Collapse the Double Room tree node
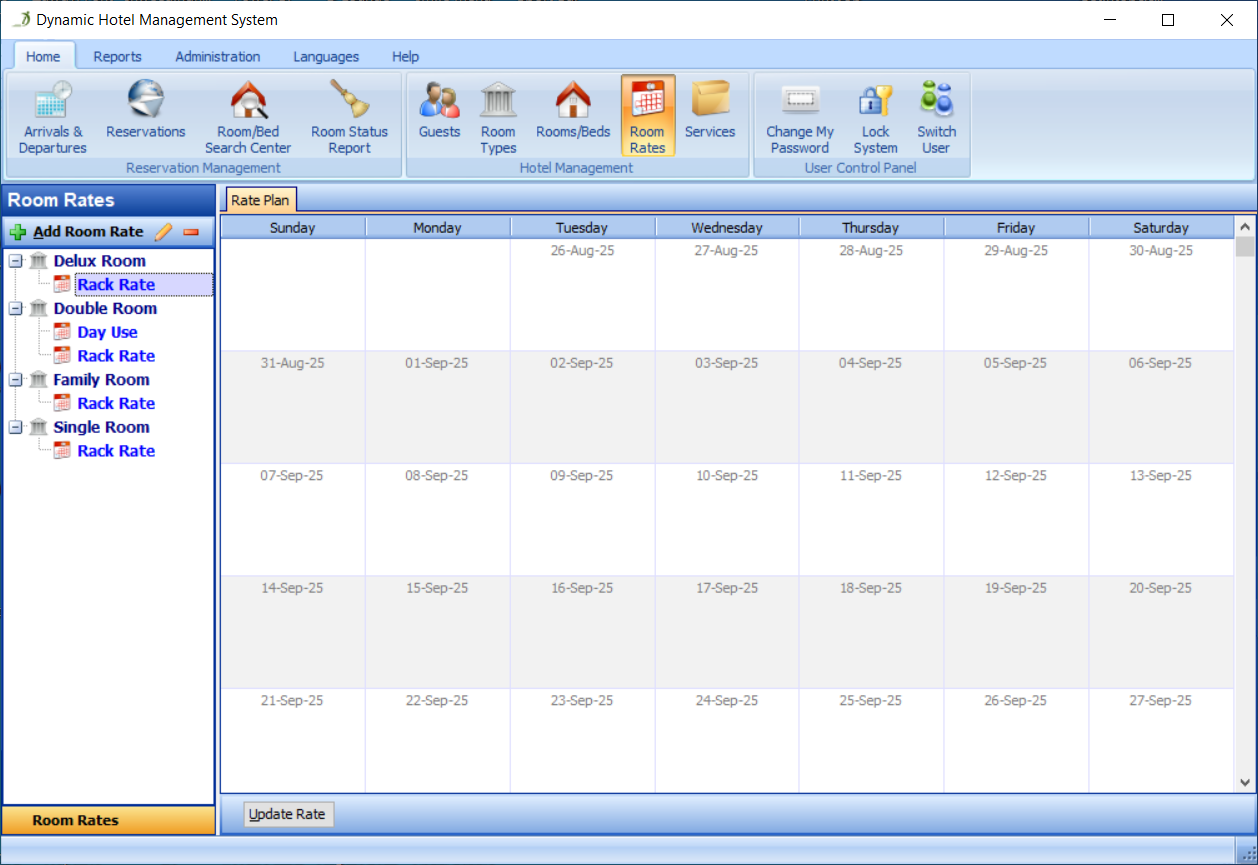 [x=16, y=309]
